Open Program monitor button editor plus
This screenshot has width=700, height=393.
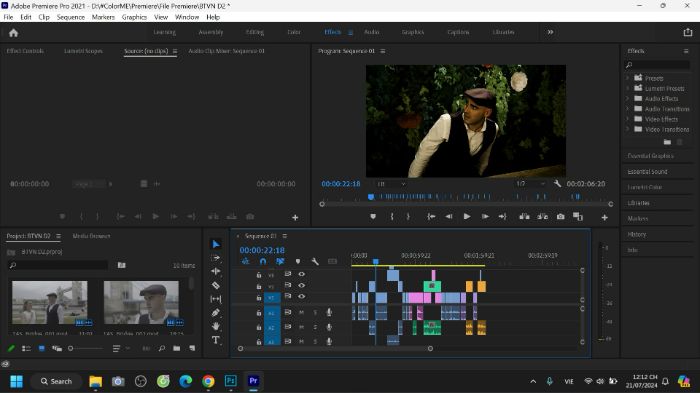(604, 217)
